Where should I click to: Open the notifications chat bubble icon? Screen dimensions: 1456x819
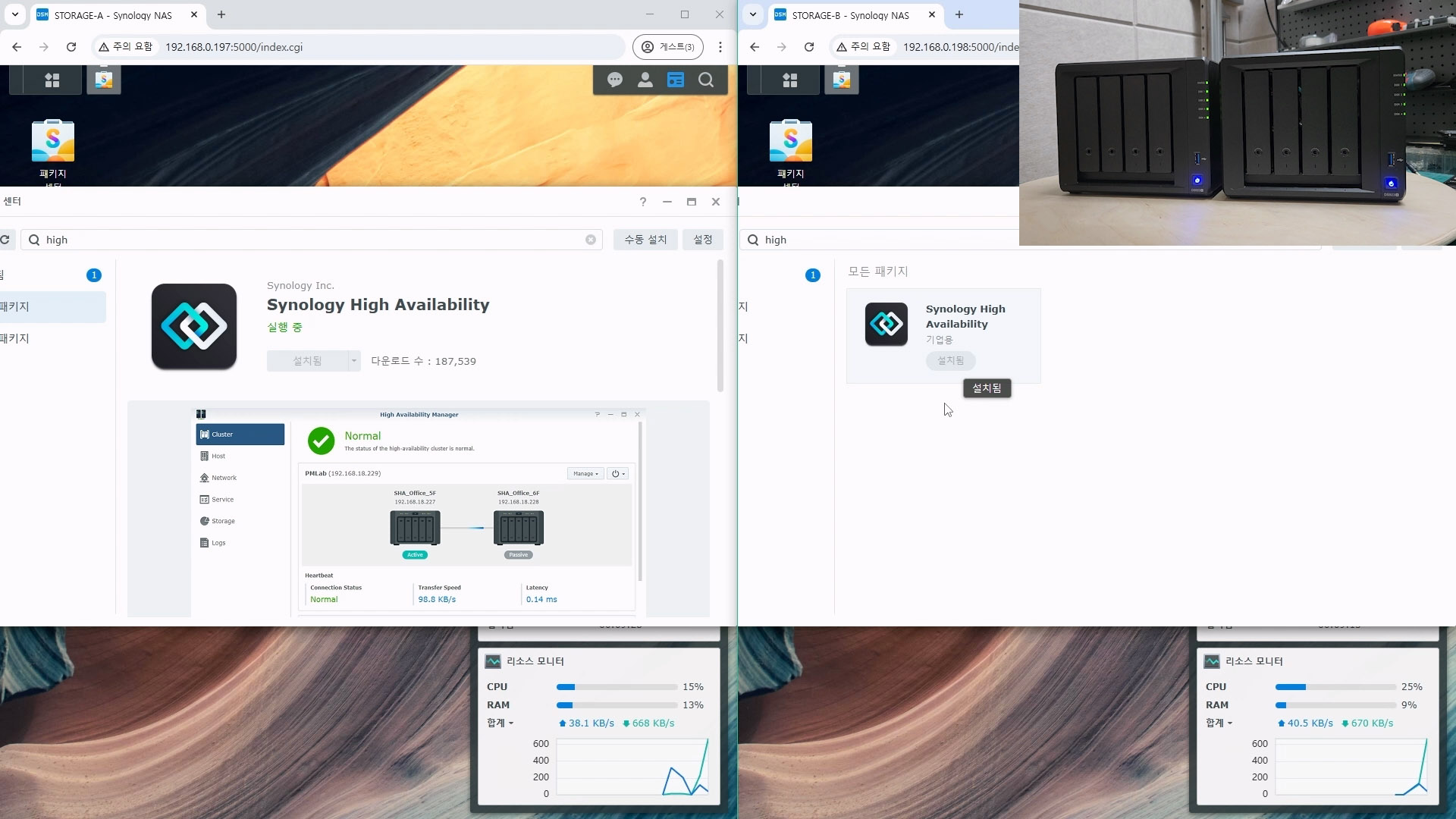615,80
